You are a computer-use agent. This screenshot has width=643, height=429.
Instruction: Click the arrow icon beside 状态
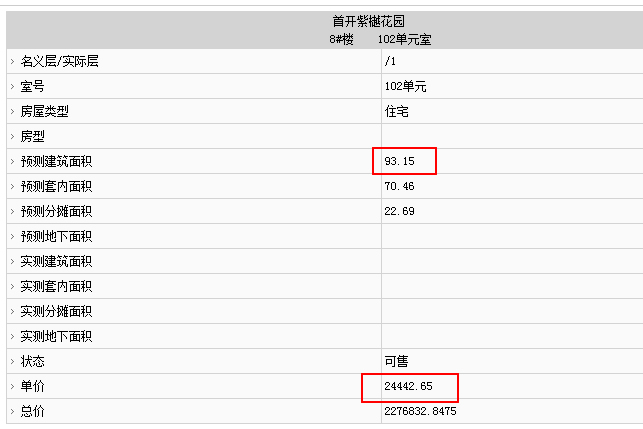point(12,362)
